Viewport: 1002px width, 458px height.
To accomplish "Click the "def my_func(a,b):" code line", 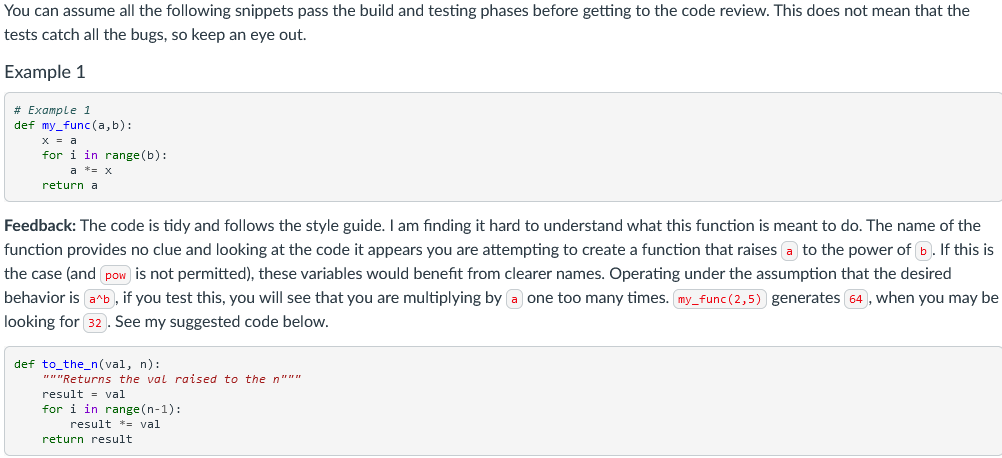I will tap(73, 125).
